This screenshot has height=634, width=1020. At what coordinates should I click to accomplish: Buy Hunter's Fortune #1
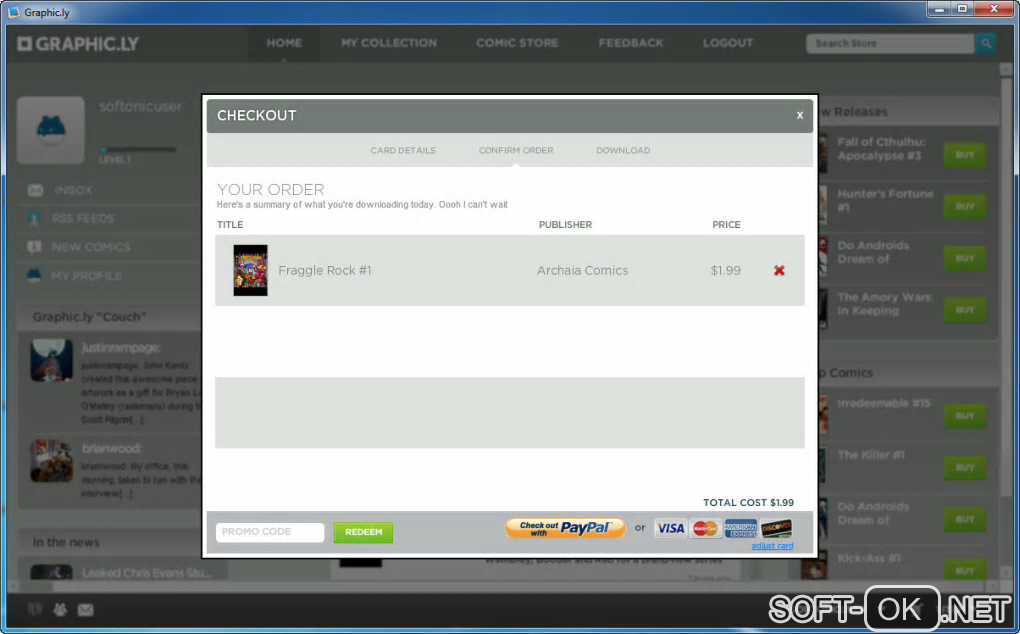[x=965, y=207]
